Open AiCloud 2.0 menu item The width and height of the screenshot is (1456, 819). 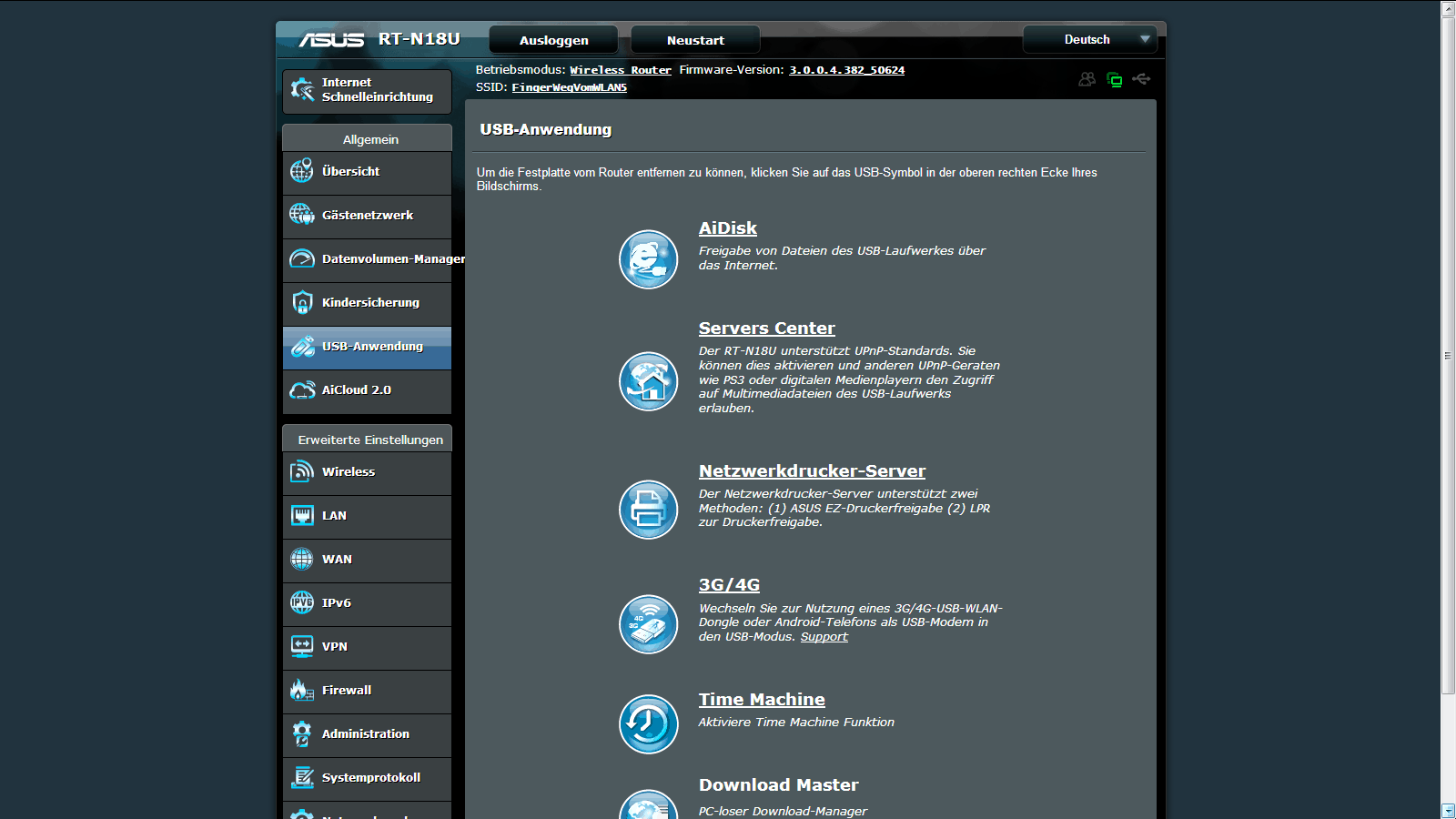point(367,391)
